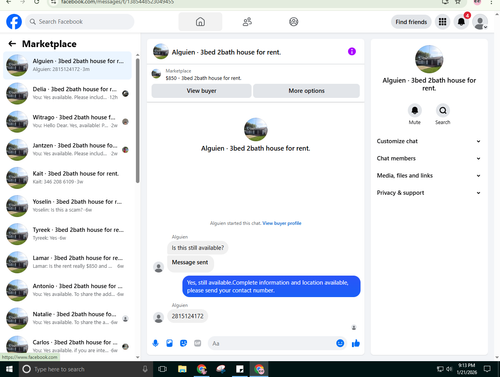Image resolution: width=500 pixels, height=377 pixels.
Task: Click the 'Is this still available?' message
Action: [198, 248]
